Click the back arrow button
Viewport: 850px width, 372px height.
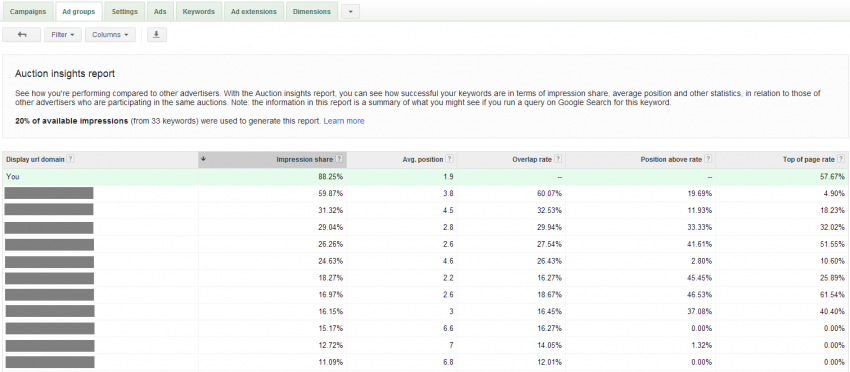coord(22,35)
